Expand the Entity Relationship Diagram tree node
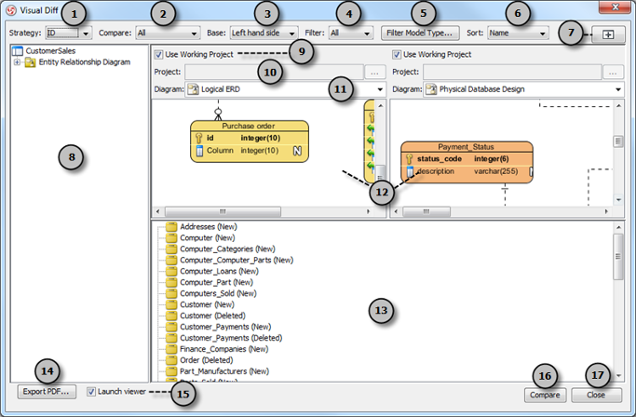636x417 pixels. pyautogui.click(x=17, y=62)
